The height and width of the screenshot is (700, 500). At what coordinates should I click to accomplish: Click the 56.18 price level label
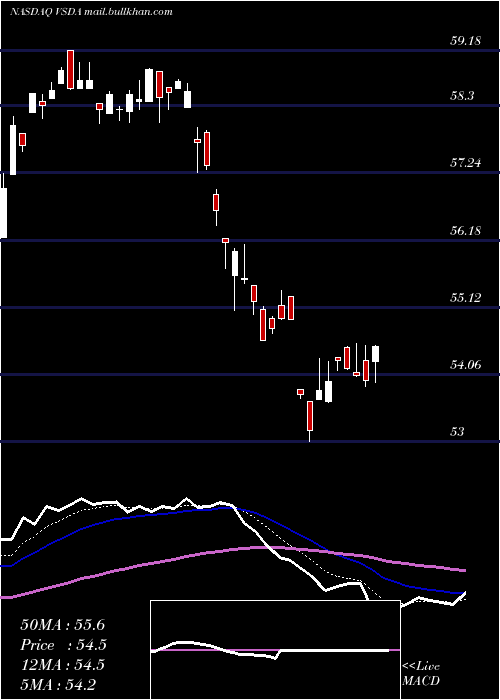click(465, 231)
